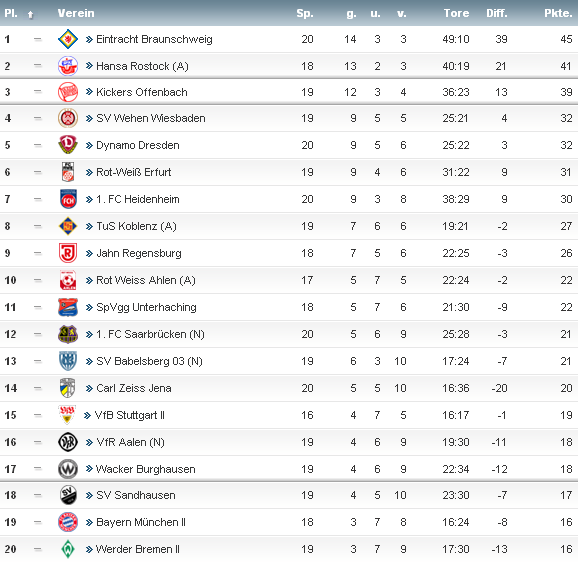Open the SV Wehen Wiesbaden team link
The width and height of the screenshot is (578, 562).
(x=150, y=118)
